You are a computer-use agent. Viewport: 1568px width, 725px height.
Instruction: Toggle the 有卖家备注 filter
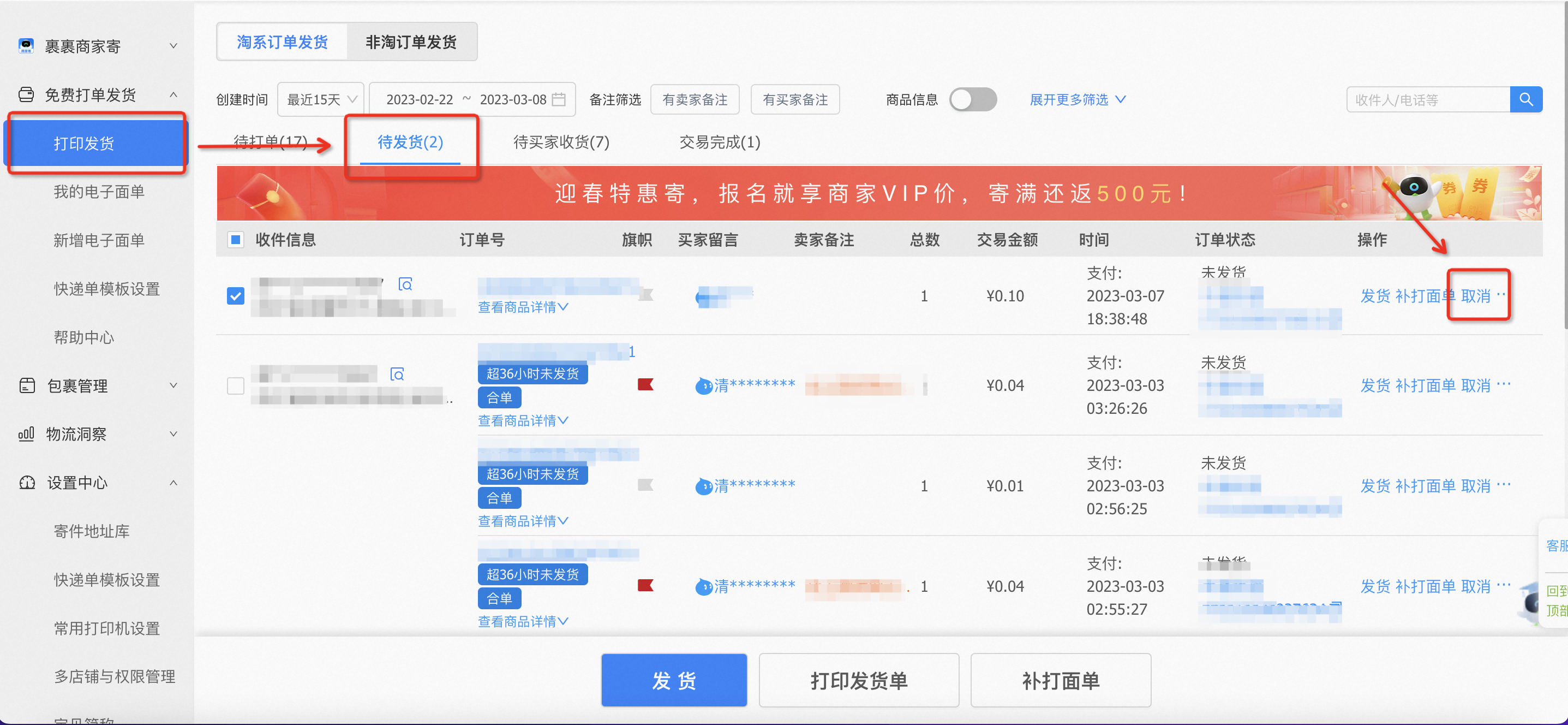[695, 99]
